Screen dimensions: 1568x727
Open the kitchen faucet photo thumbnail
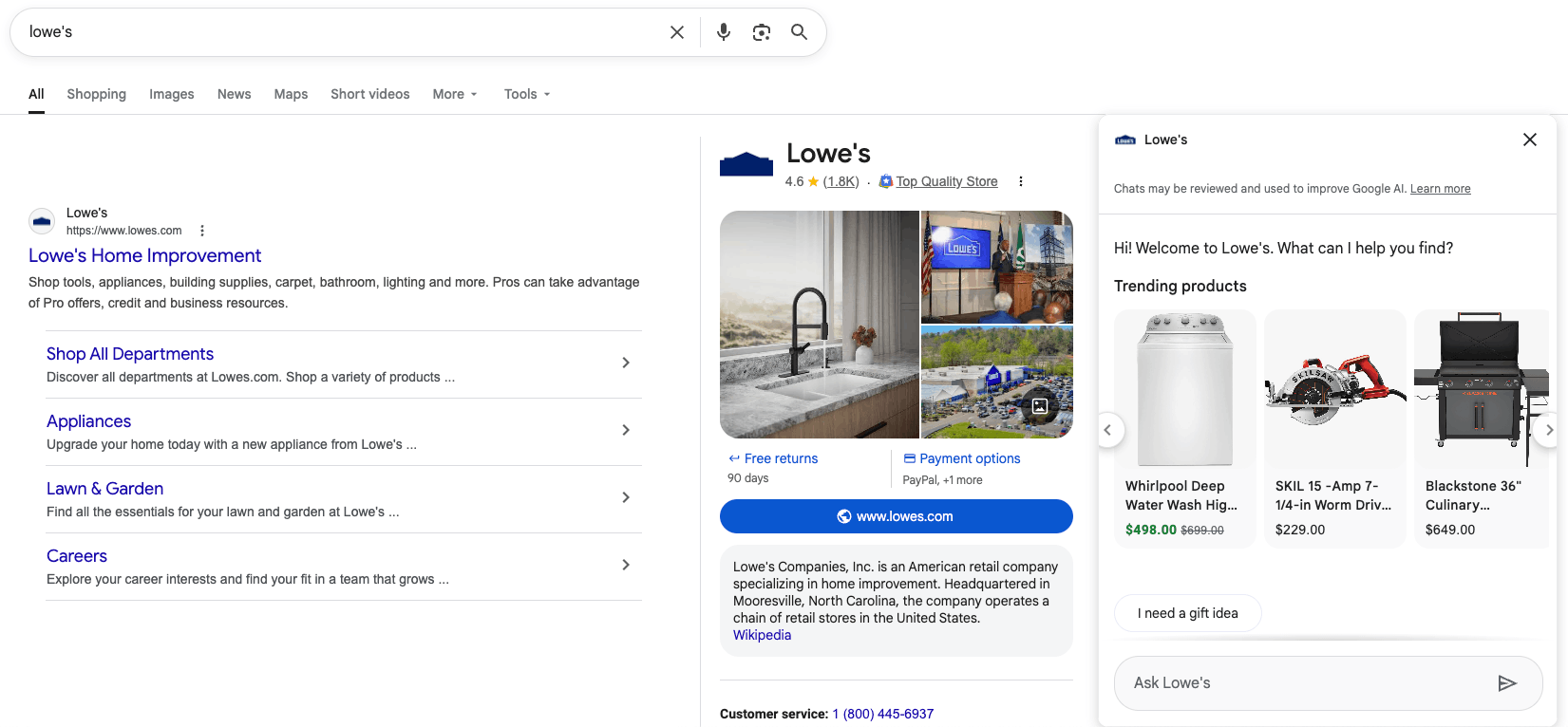coord(819,325)
